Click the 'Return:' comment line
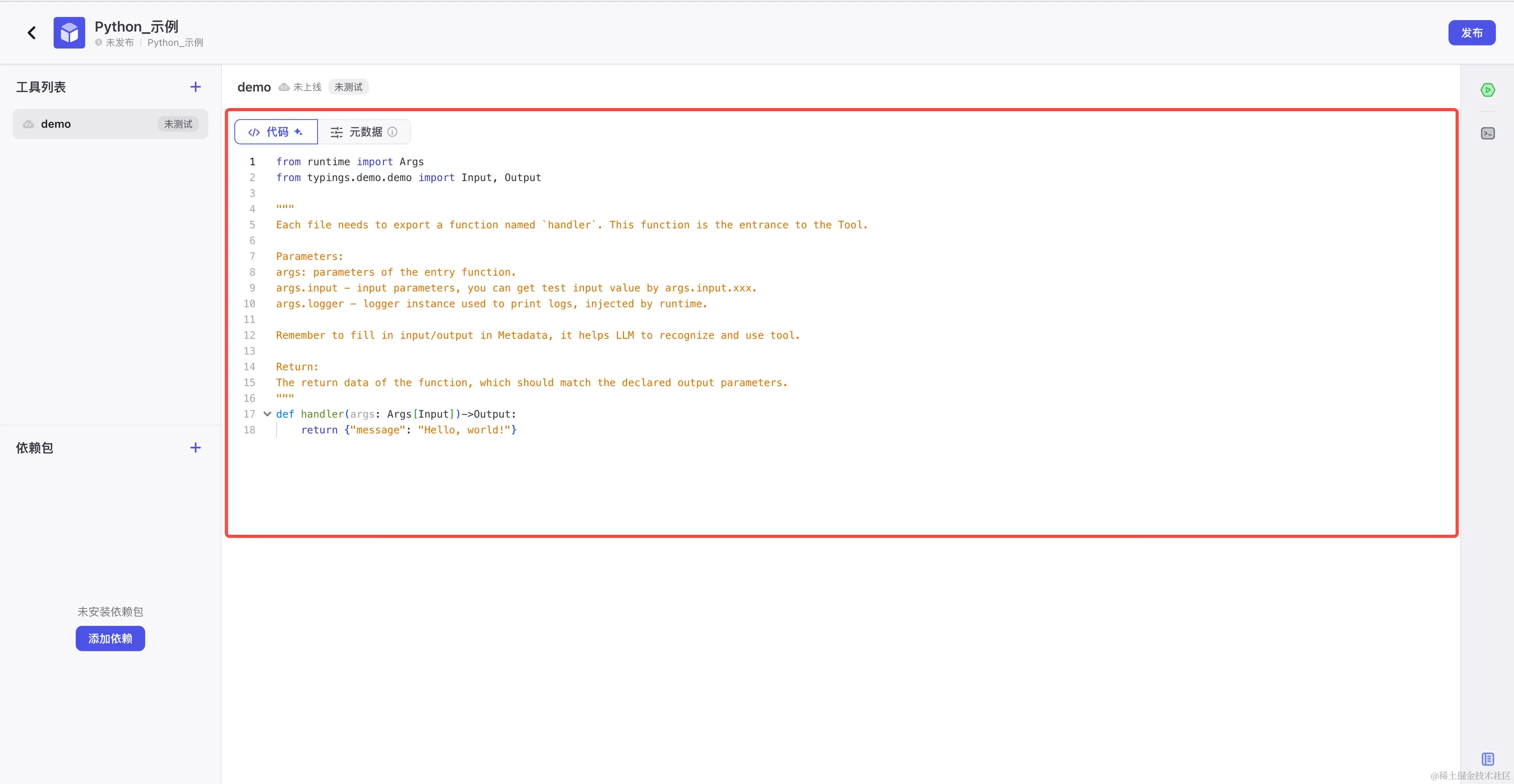This screenshot has height=784, width=1514. [297, 367]
